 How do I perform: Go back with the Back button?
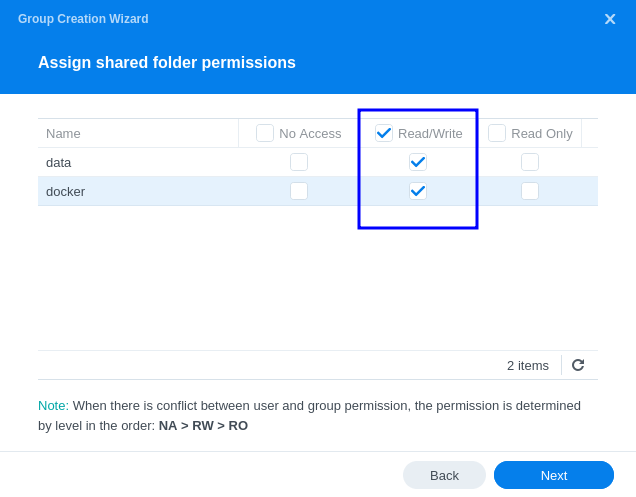445,475
